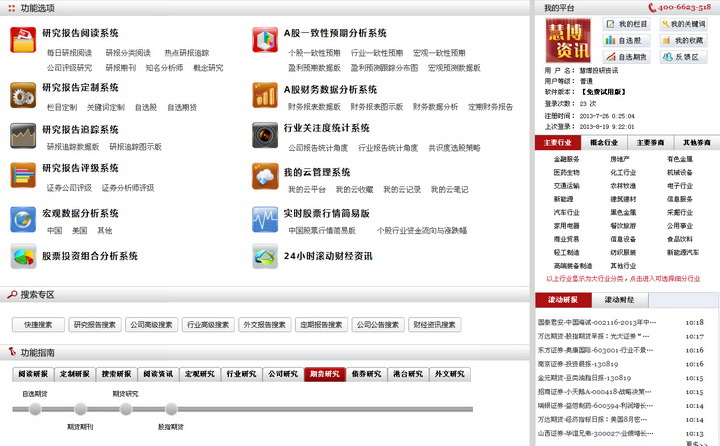Select the 滚动研报 tab
This screenshot has width=720, height=446.
[563, 300]
